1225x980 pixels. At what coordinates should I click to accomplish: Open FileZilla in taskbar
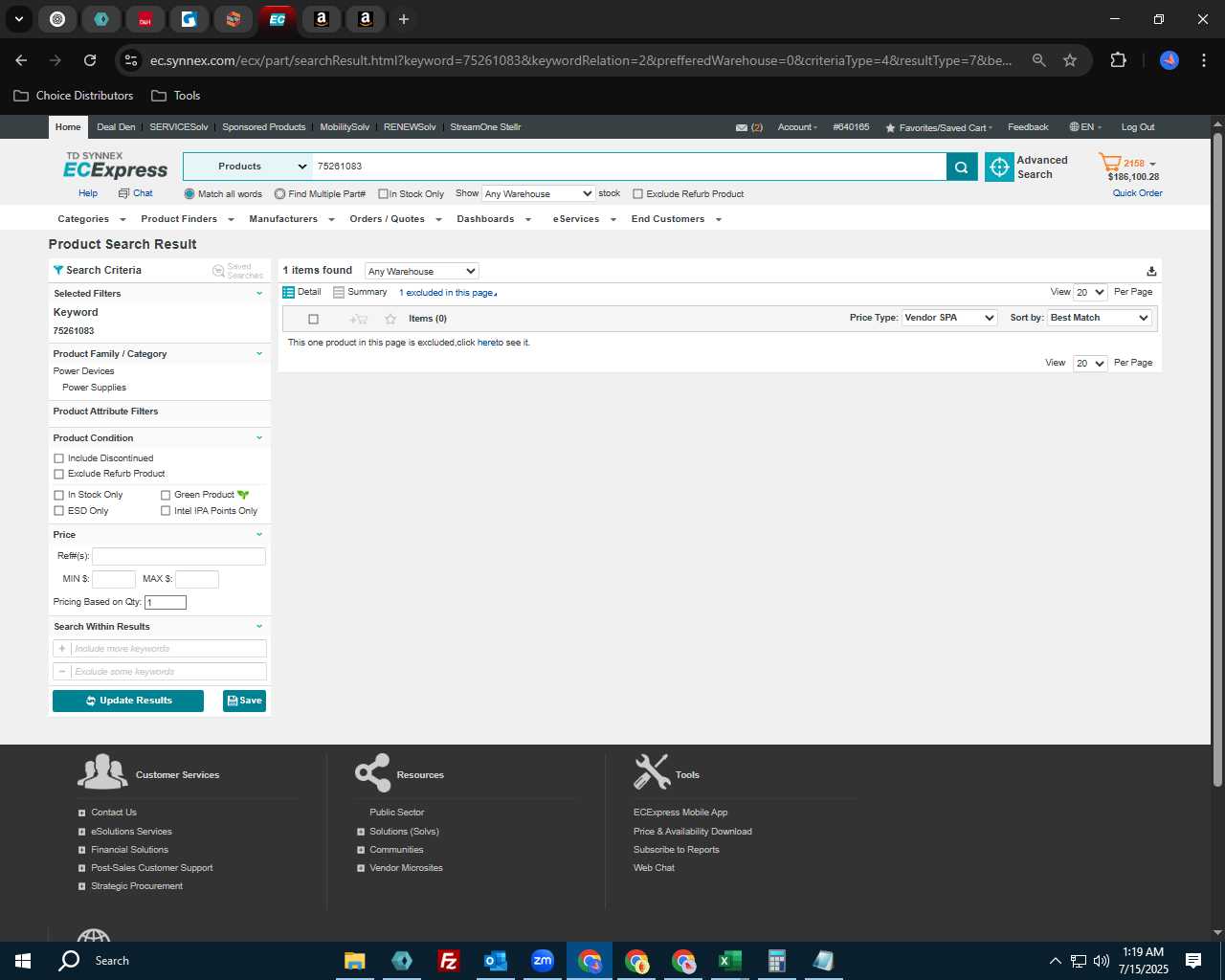pos(449,961)
